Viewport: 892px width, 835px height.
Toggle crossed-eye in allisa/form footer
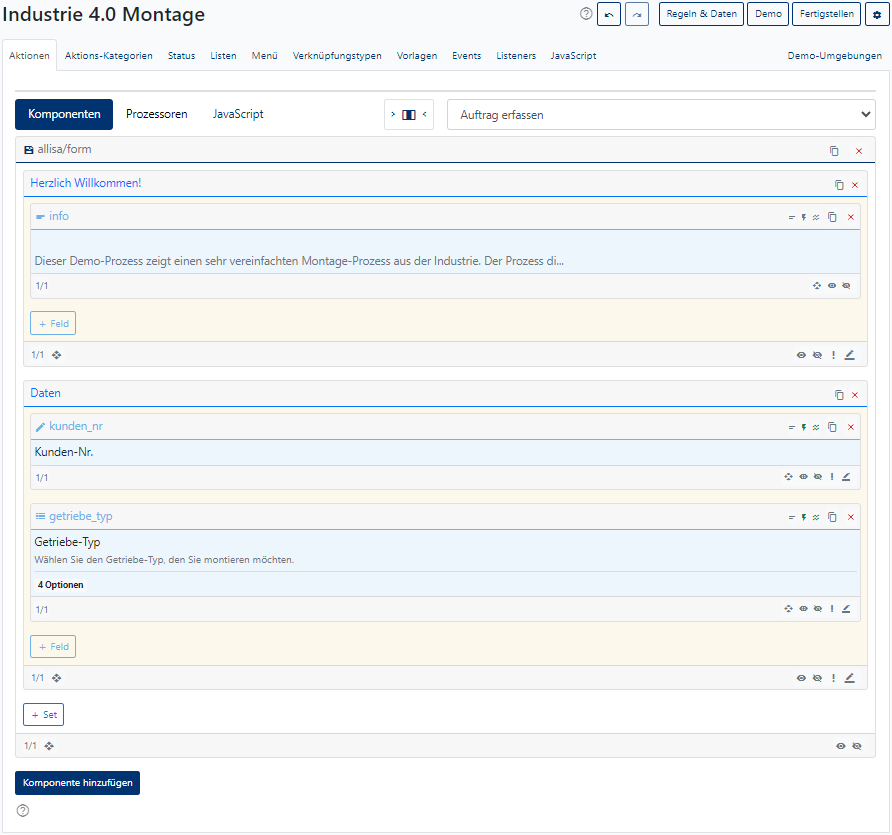click(x=857, y=746)
